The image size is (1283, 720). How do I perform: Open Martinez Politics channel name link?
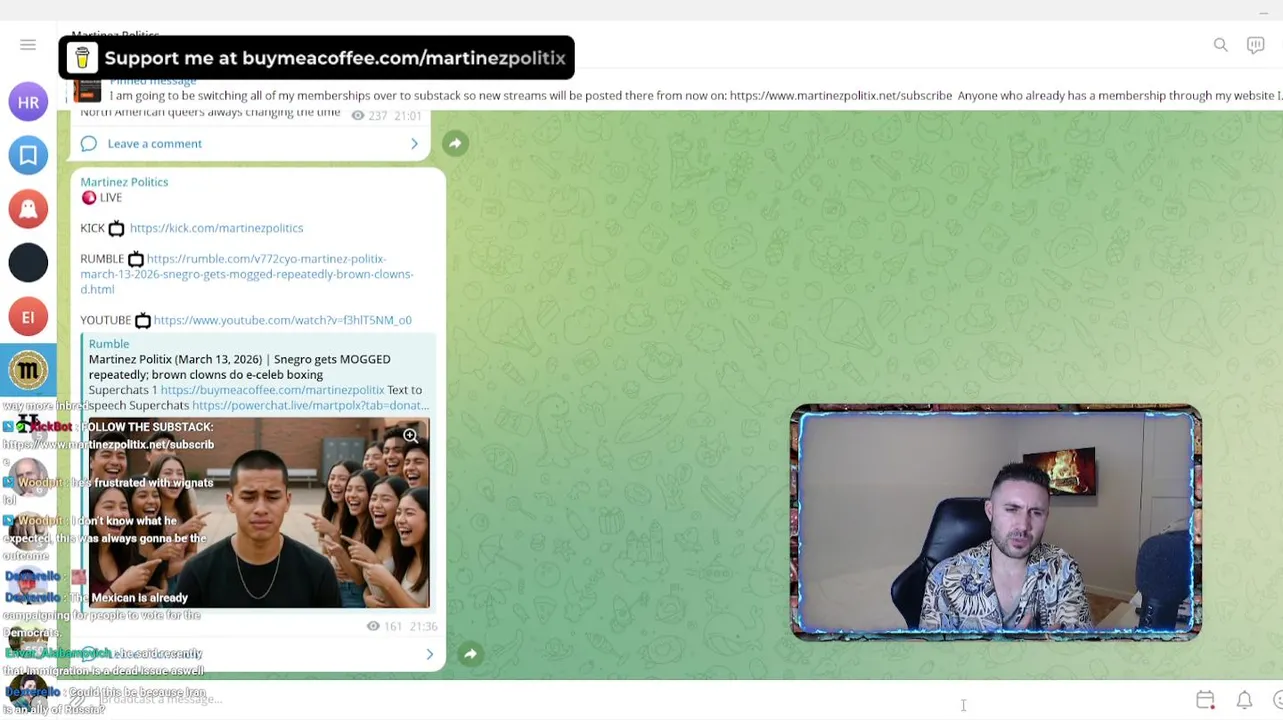(124, 182)
